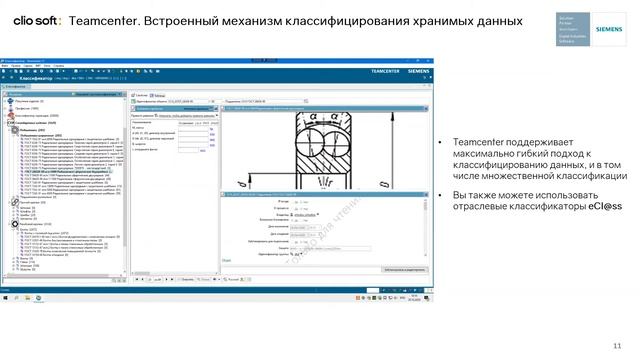The image size is (640, 360).
Task: Click the link to add search criteria
Action: (x=187, y=116)
